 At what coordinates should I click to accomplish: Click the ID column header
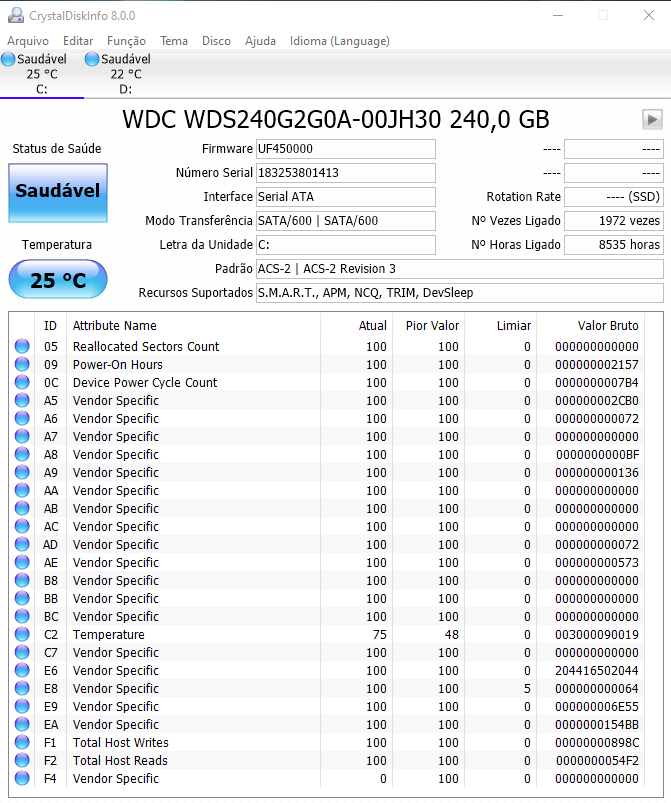pos(50,326)
